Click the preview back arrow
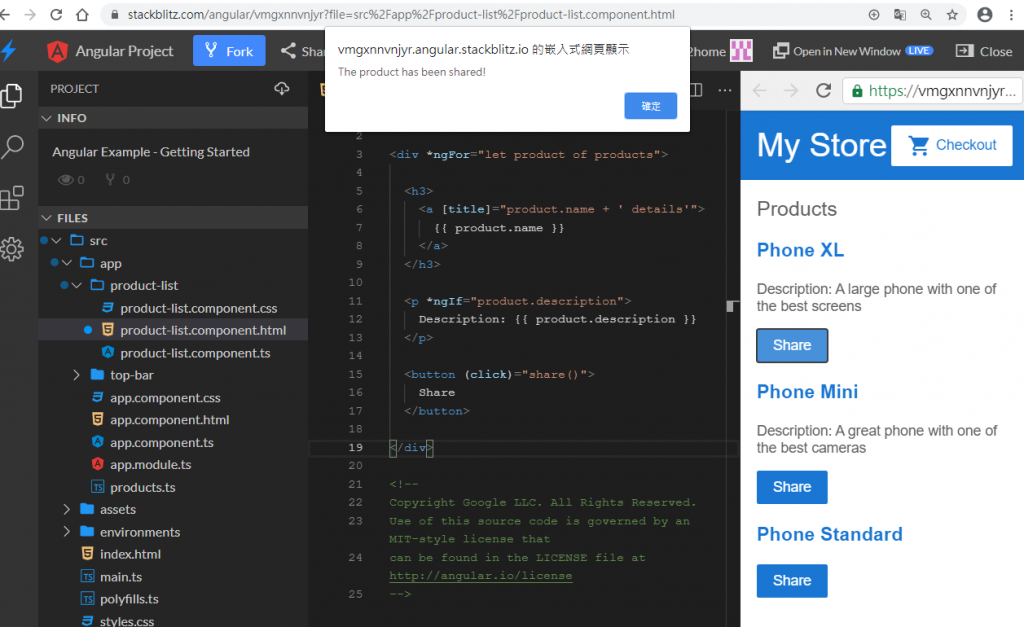 [x=760, y=91]
